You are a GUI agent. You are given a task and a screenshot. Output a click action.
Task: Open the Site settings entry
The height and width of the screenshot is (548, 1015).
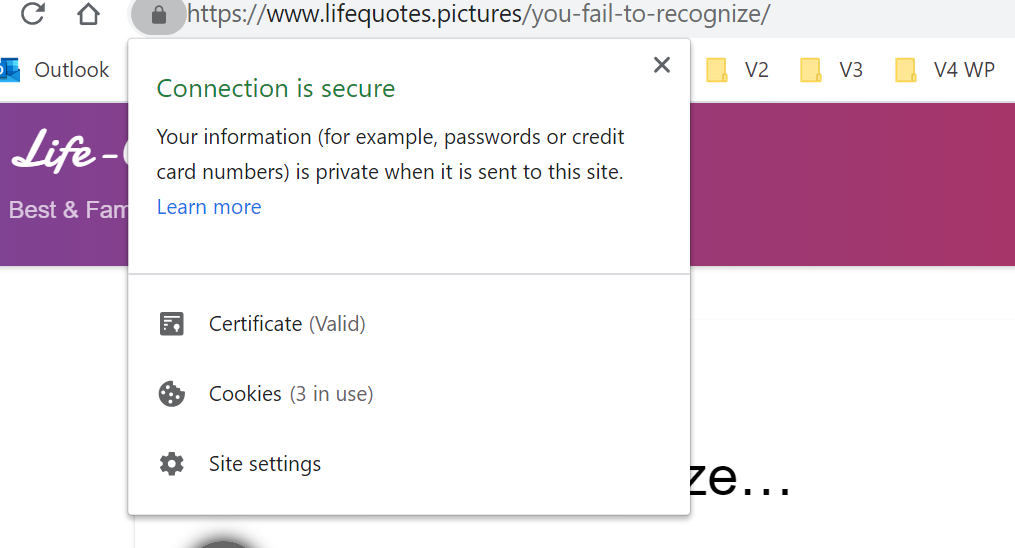click(x=265, y=464)
